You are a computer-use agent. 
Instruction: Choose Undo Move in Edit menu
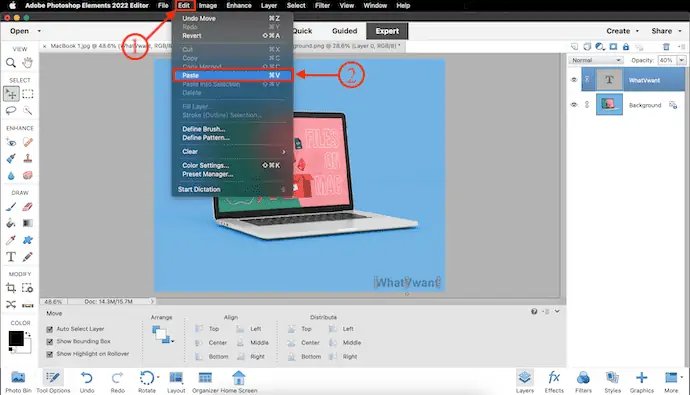(233, 18)
